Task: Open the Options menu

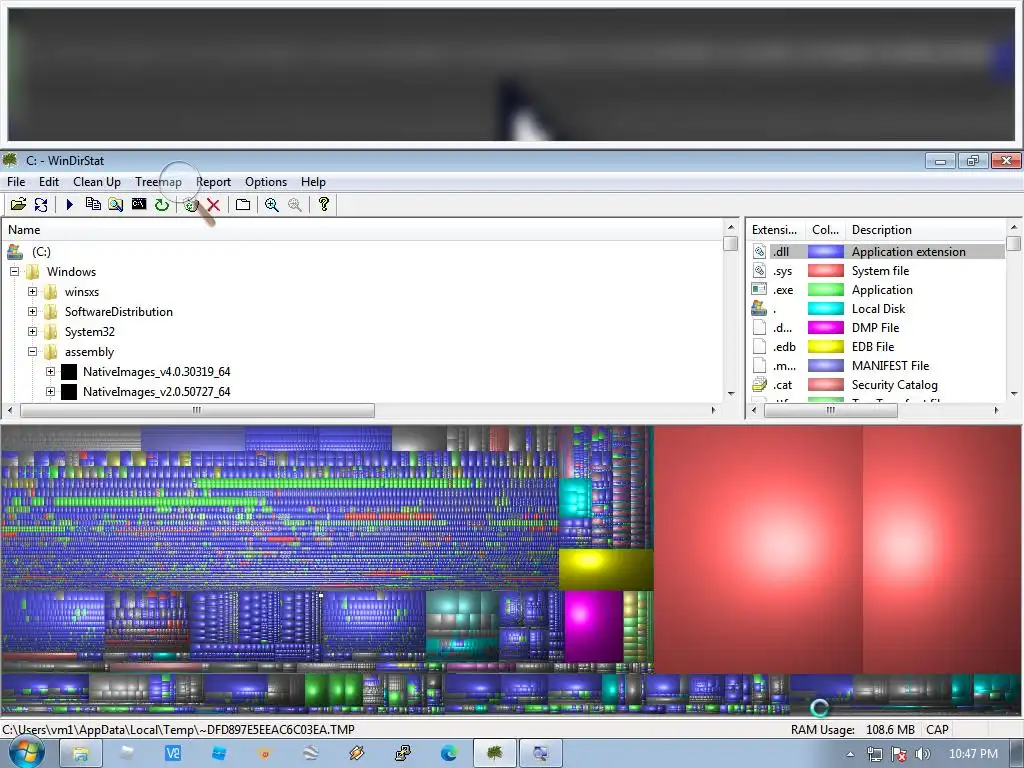Action: [266, 182]
